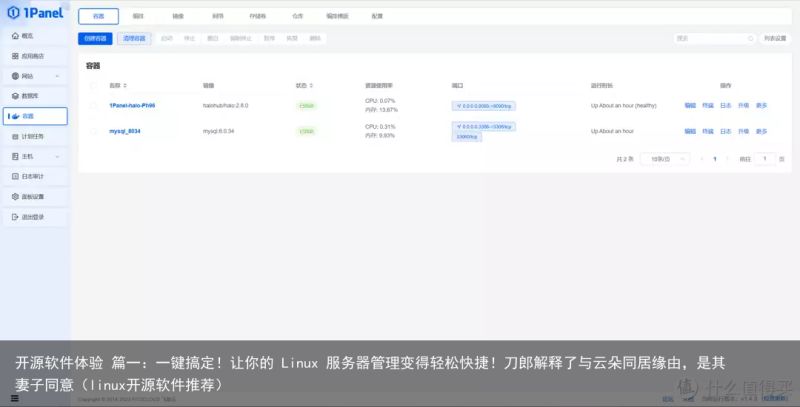Screen dimensions: 800x407
Task: Switch to 网络 tab
Action: coord(218,16)
